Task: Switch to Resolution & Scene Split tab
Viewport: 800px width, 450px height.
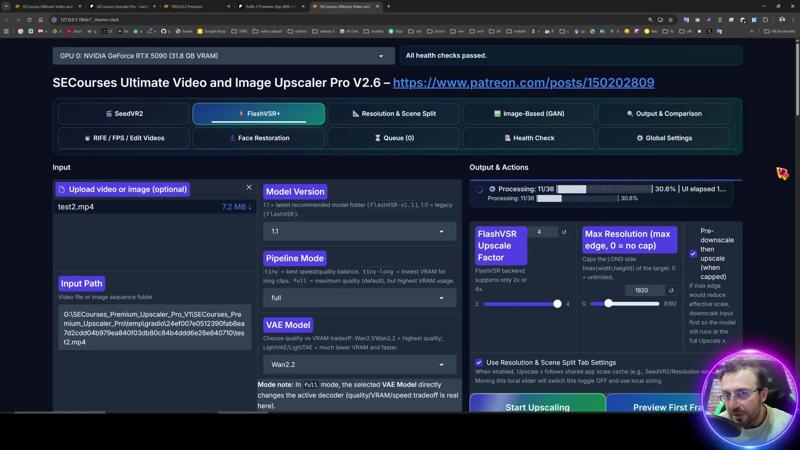Action: point(393,114)
